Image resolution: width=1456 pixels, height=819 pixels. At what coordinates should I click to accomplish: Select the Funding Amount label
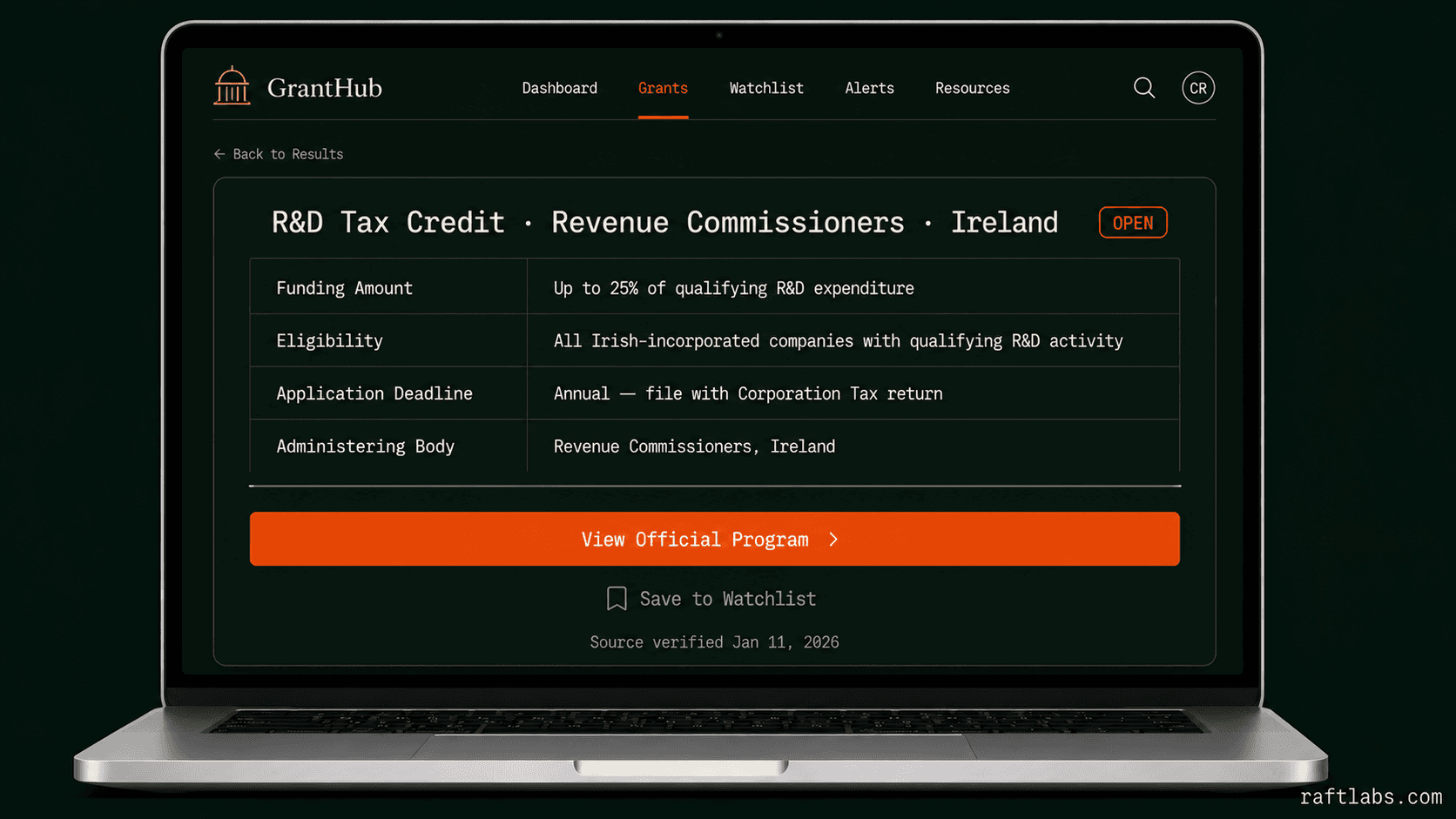click(345, 288)
